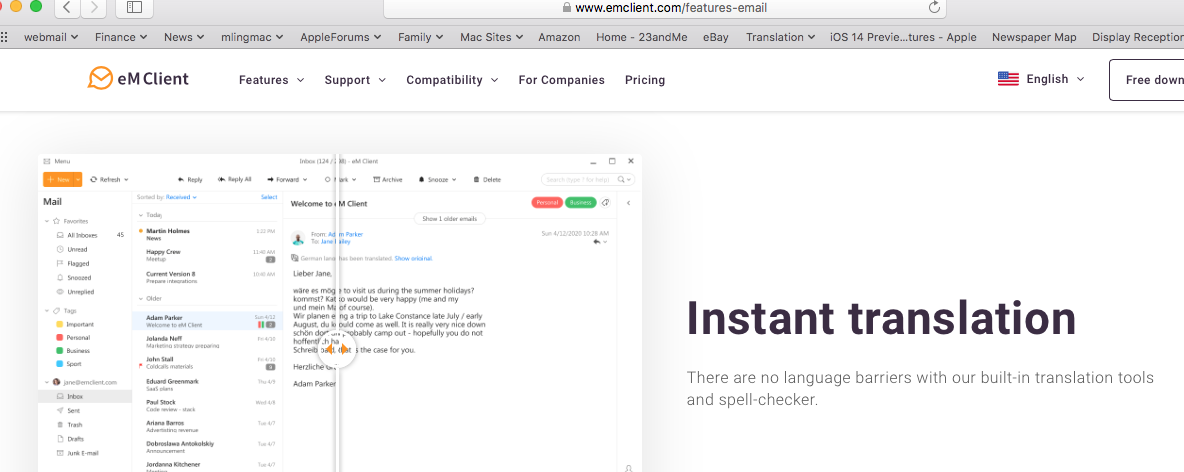
Task: Open the Translation bookmarks folder
Action: pos(780,37)
